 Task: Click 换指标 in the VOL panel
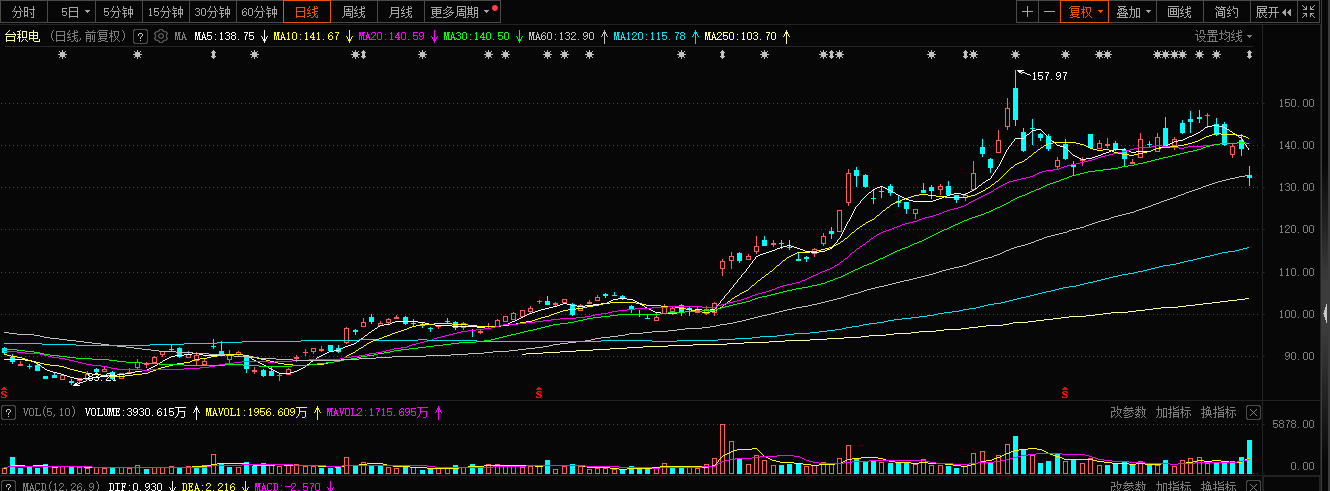1219,412
